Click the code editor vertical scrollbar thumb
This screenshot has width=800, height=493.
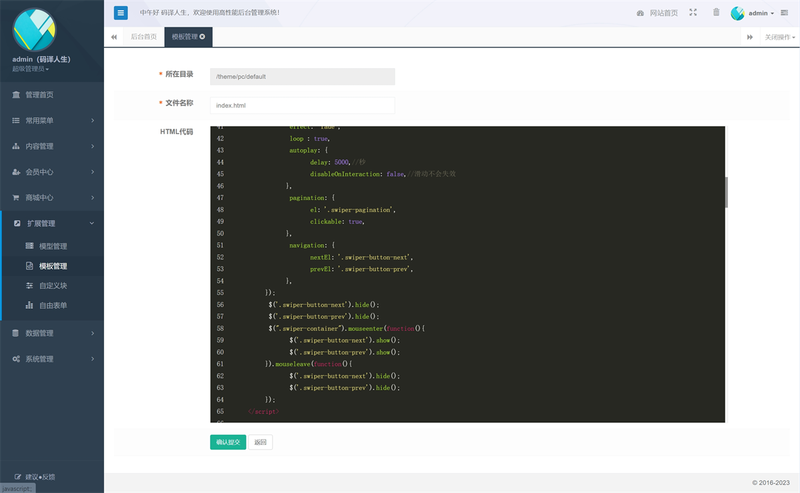point(726,192)
